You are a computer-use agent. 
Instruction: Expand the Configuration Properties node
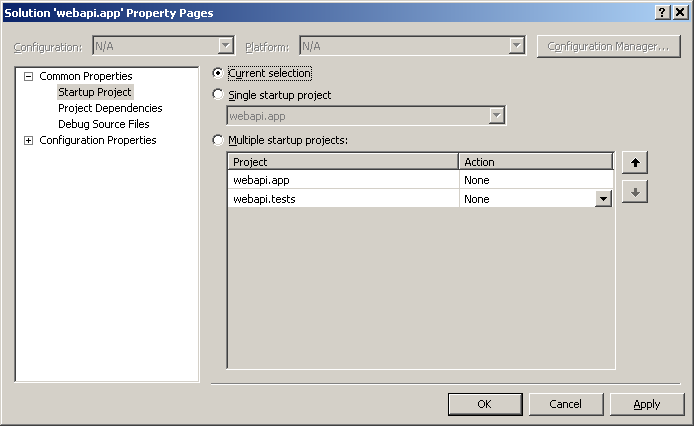coord(28,140)
